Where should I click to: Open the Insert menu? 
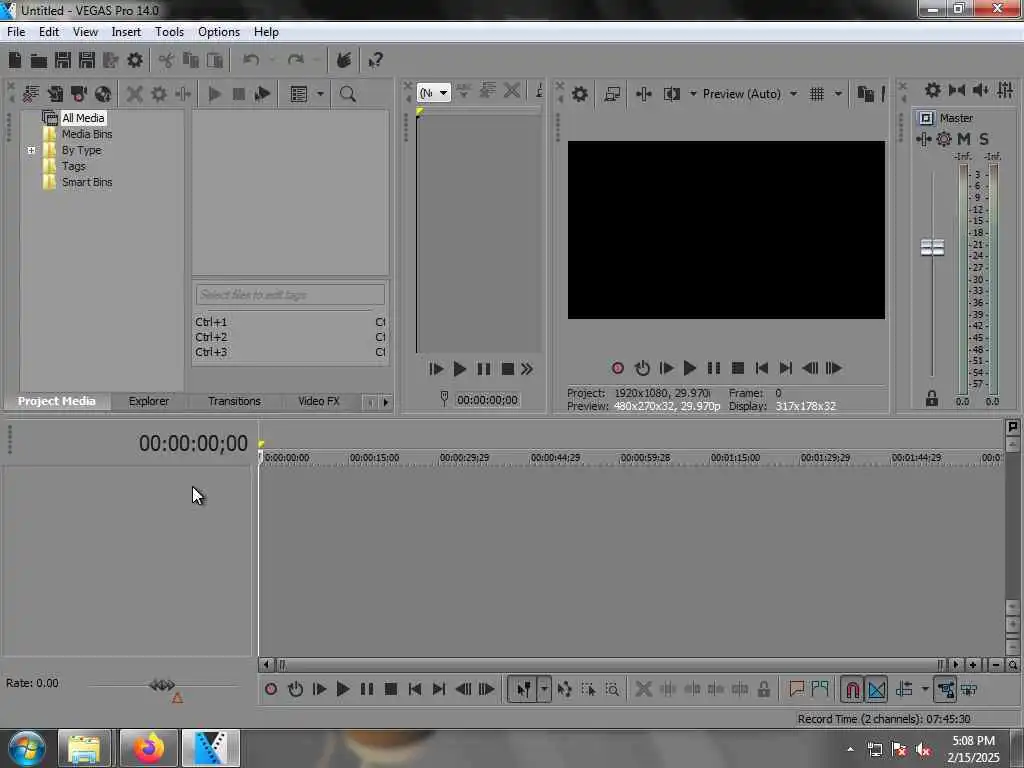tap(126, 32)
